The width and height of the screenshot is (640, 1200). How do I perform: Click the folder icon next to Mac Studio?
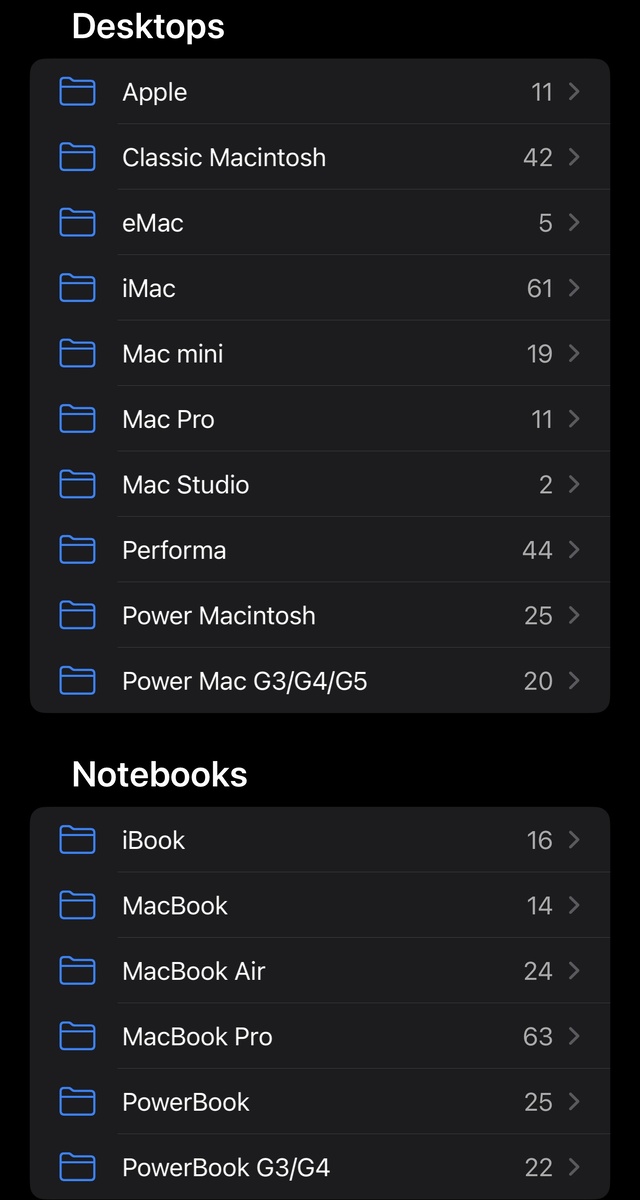(77, 484)
